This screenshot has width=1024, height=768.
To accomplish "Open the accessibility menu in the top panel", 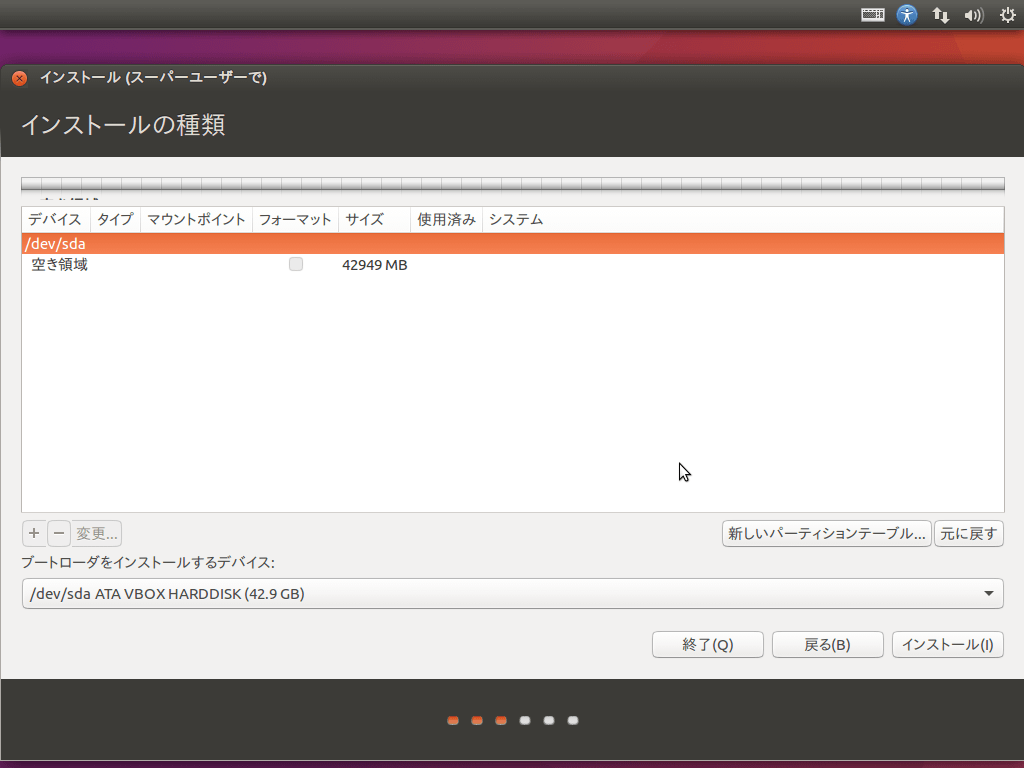I will tap(906, 14).
